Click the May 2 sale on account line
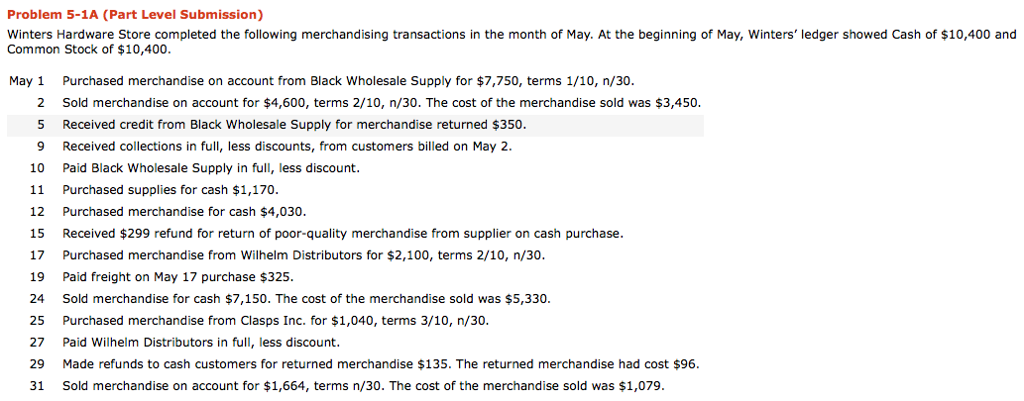 pos(381,102)
